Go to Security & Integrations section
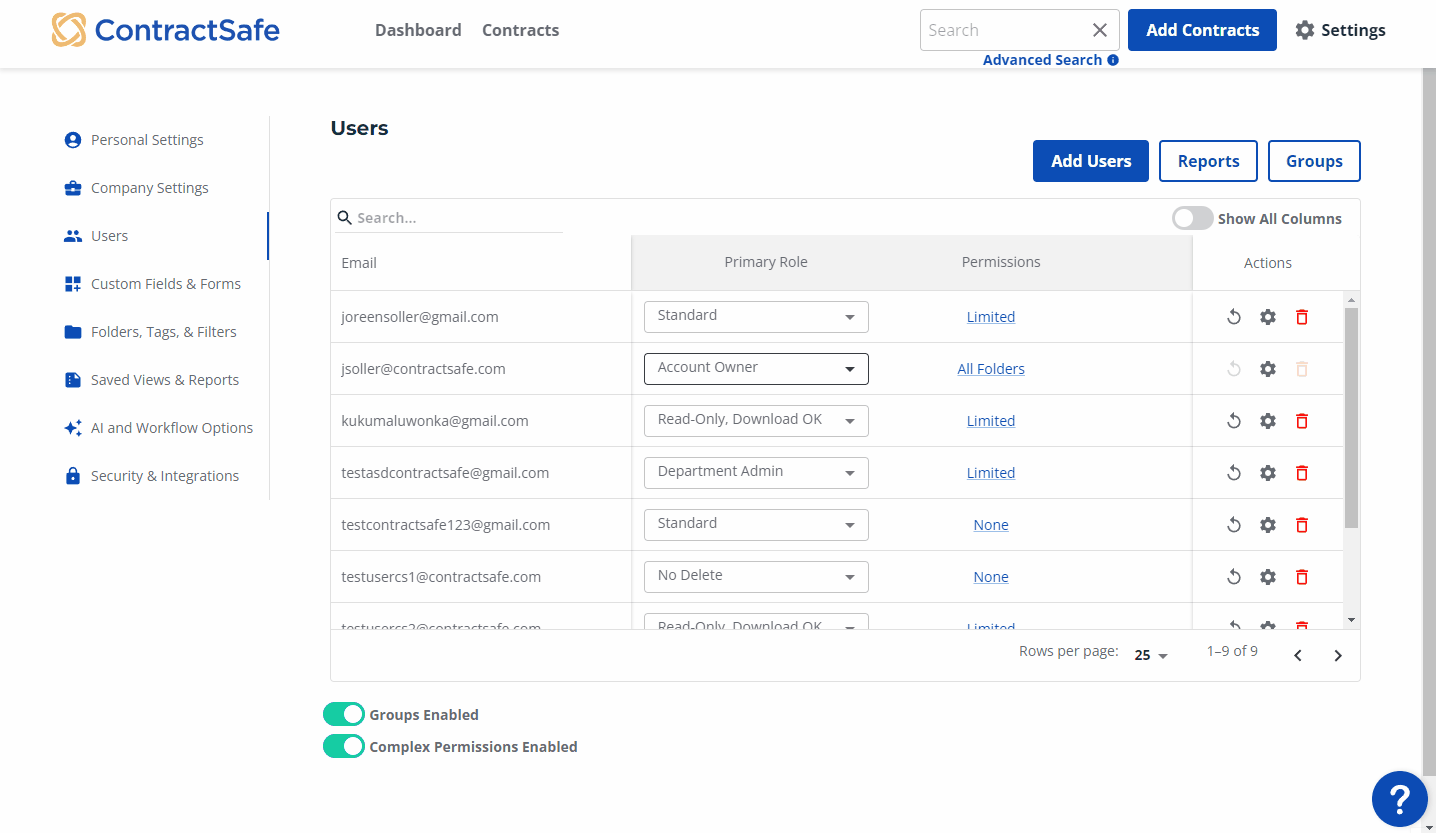 (164, 476)
